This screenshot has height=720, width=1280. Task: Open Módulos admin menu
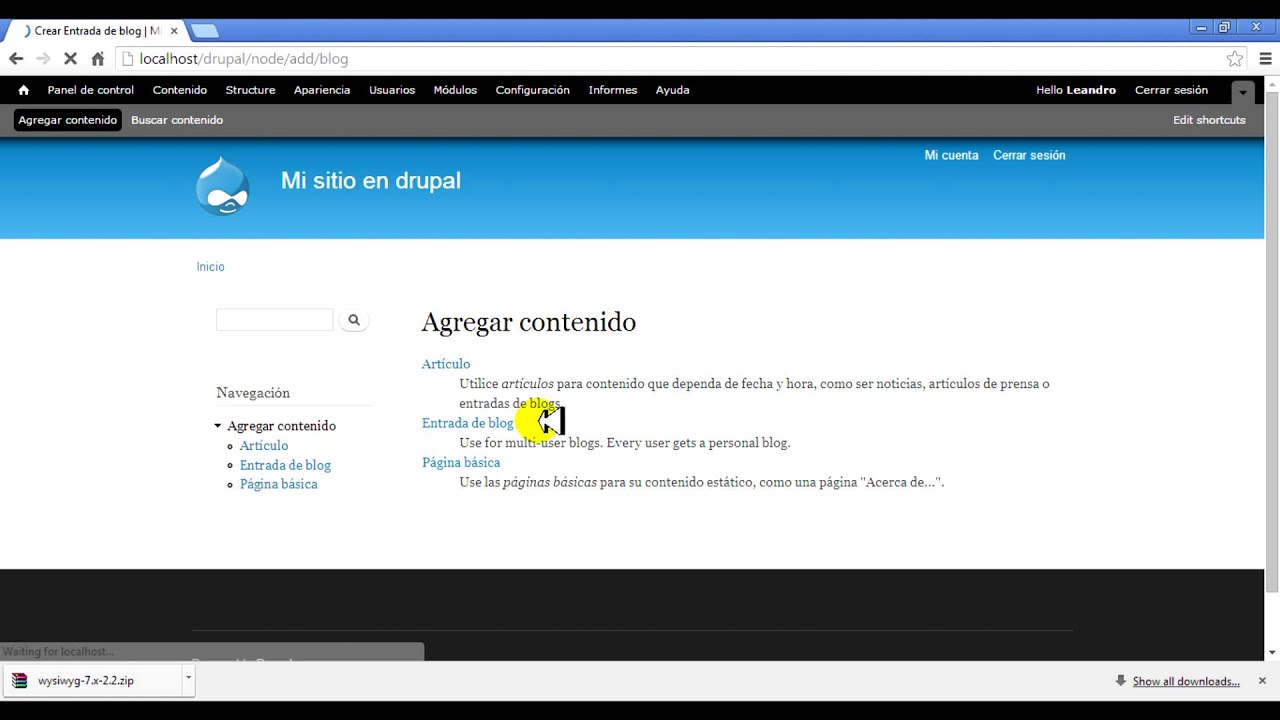point(455,90)
